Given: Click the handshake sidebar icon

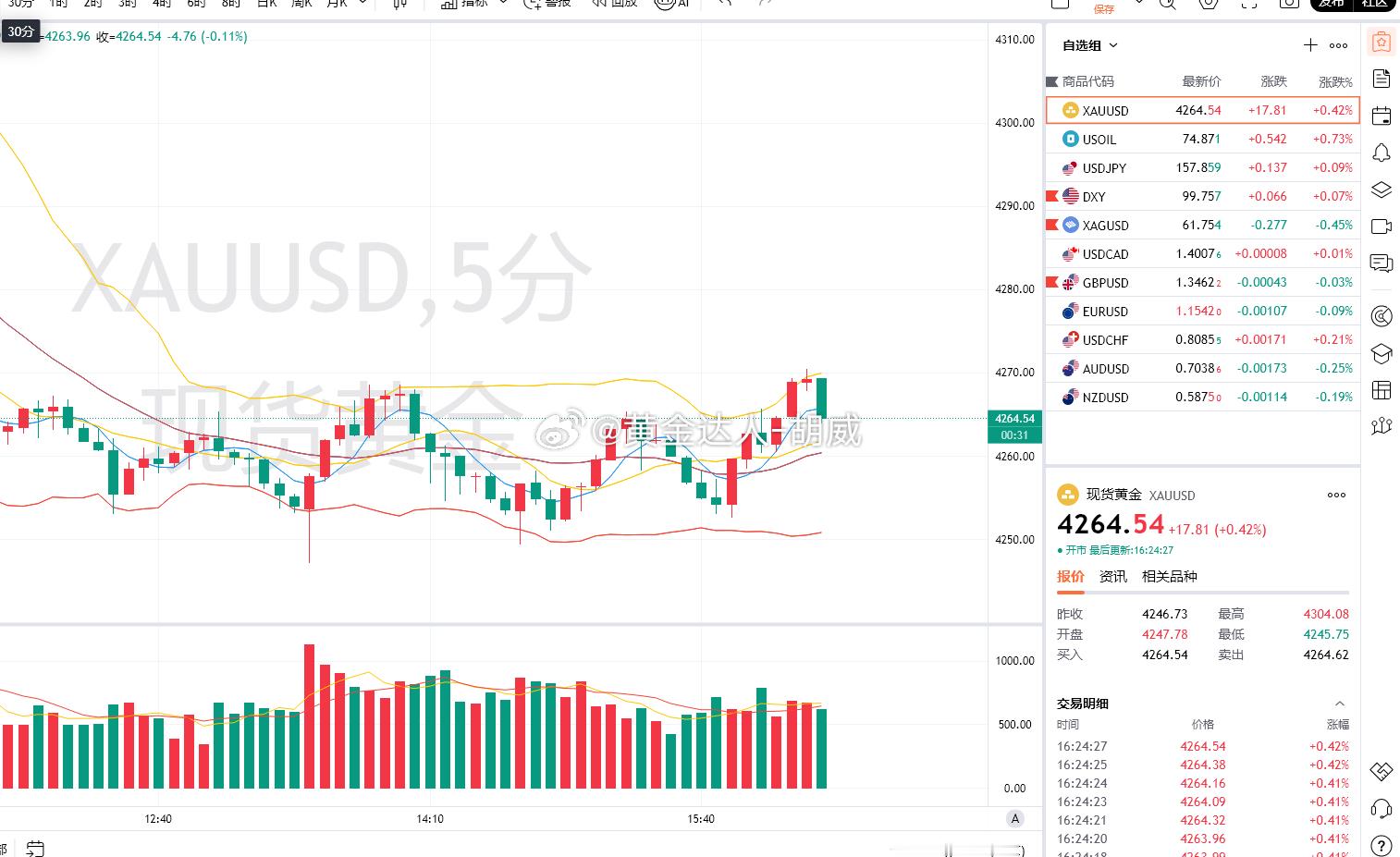Looking at the screenshot, I should point(1382,770).
